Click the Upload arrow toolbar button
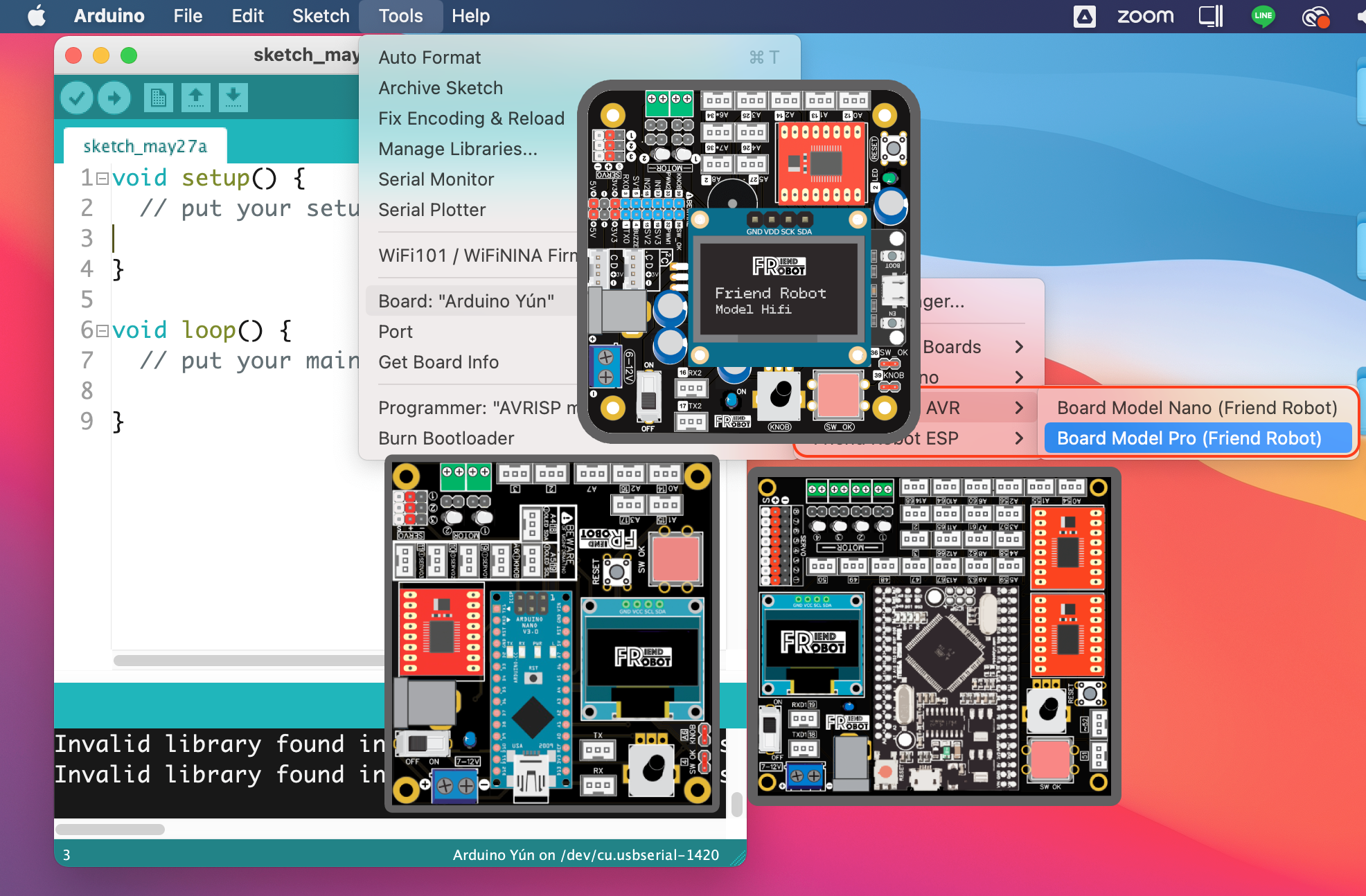This screenshot has width=1366, height=896. tap(114, 98)
